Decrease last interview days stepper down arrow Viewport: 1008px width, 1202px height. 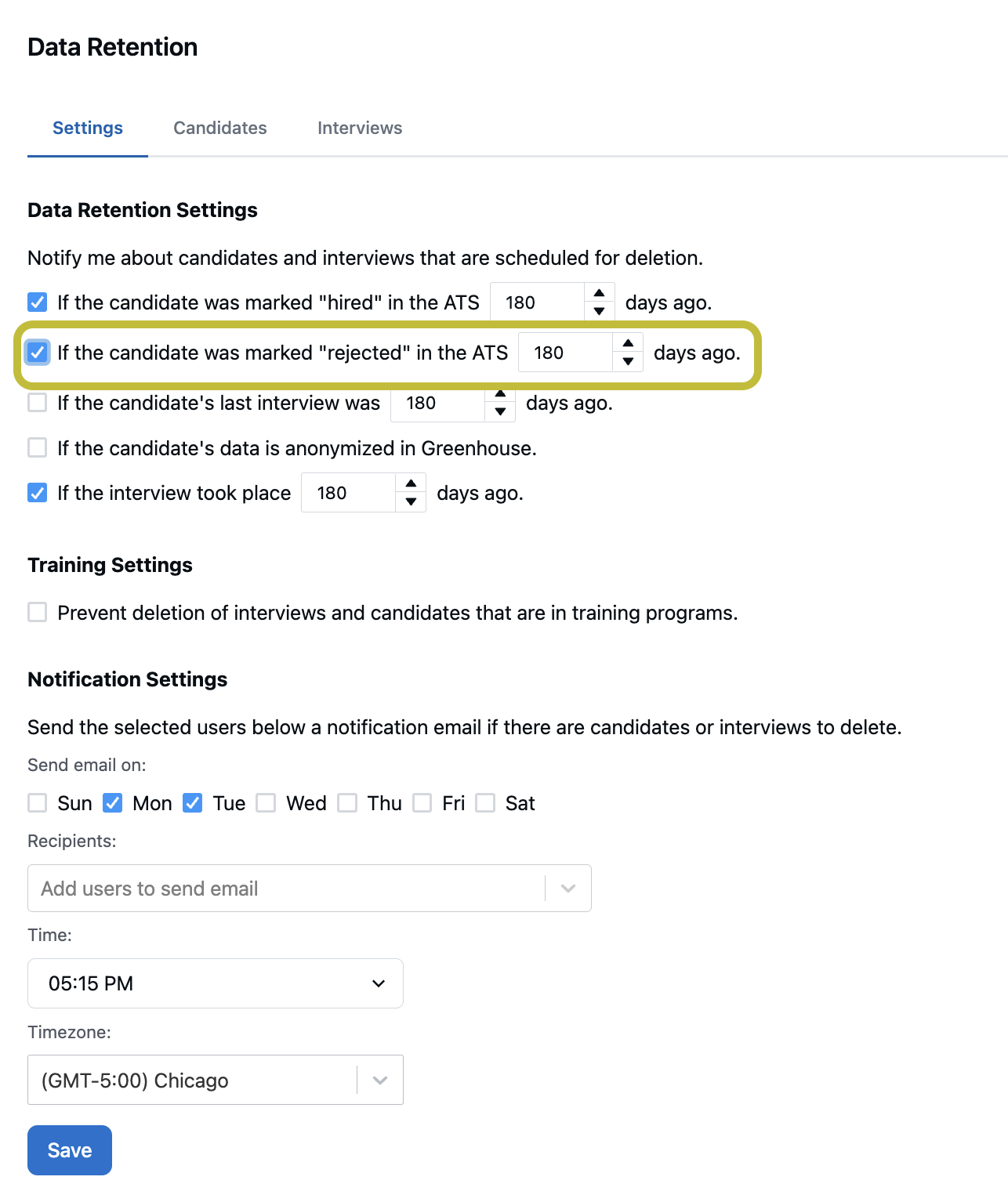(500, 411)
